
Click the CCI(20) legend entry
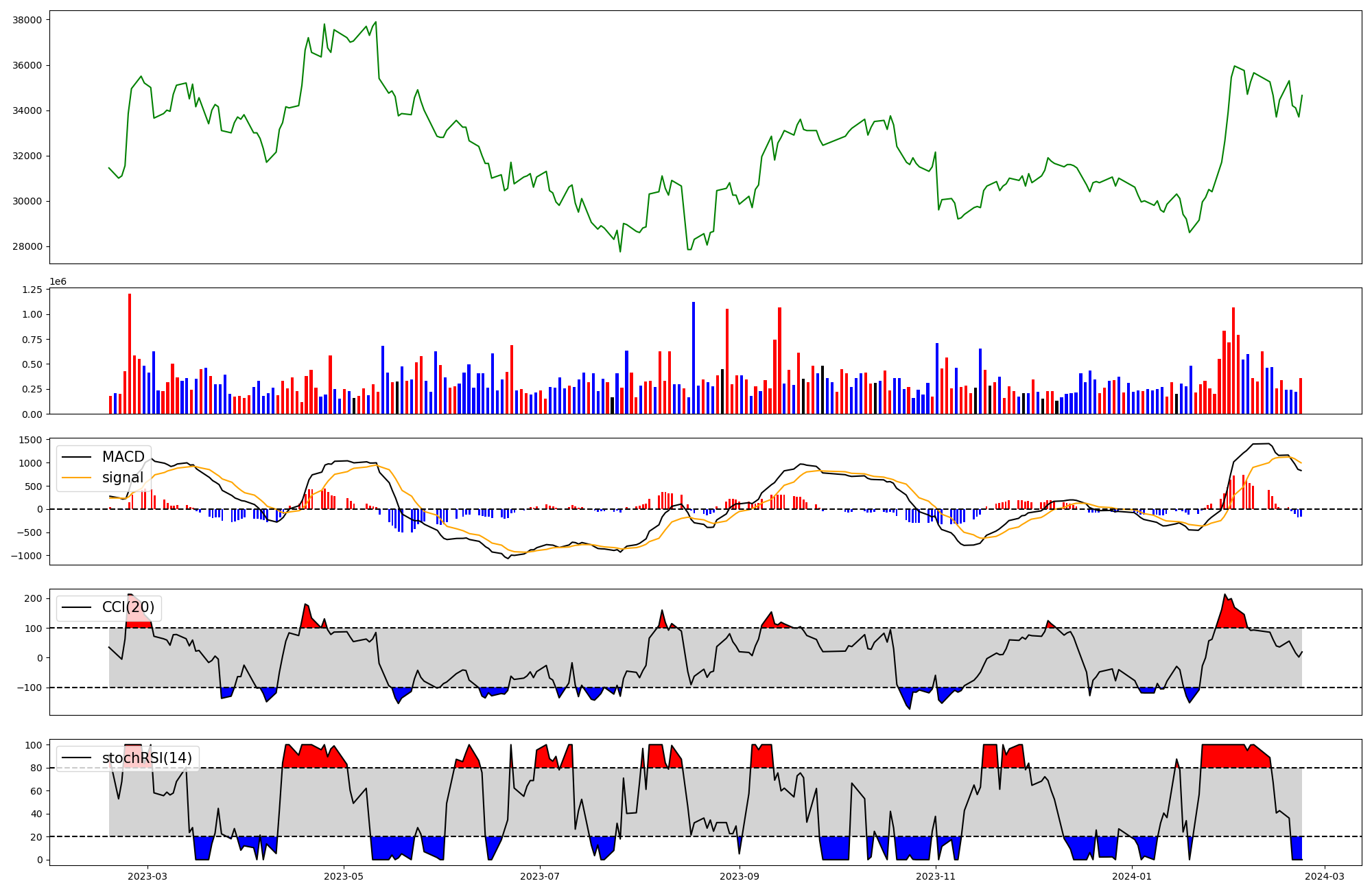(128, 607)
